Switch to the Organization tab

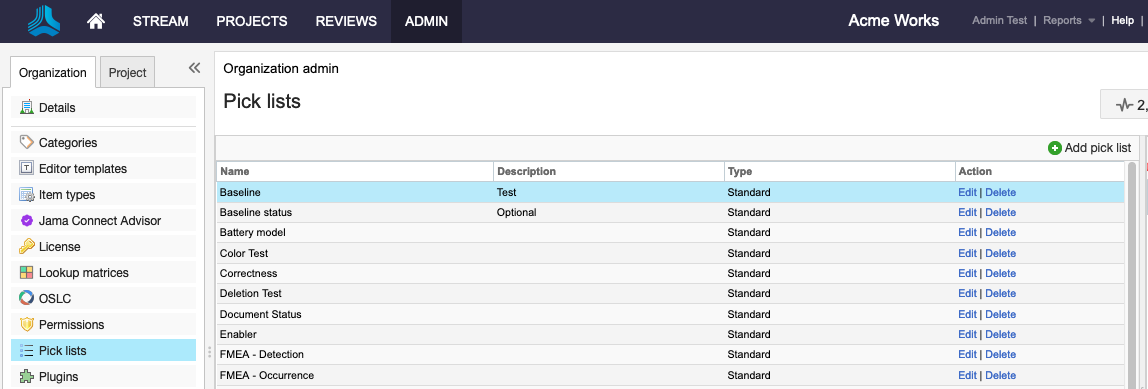53,73
